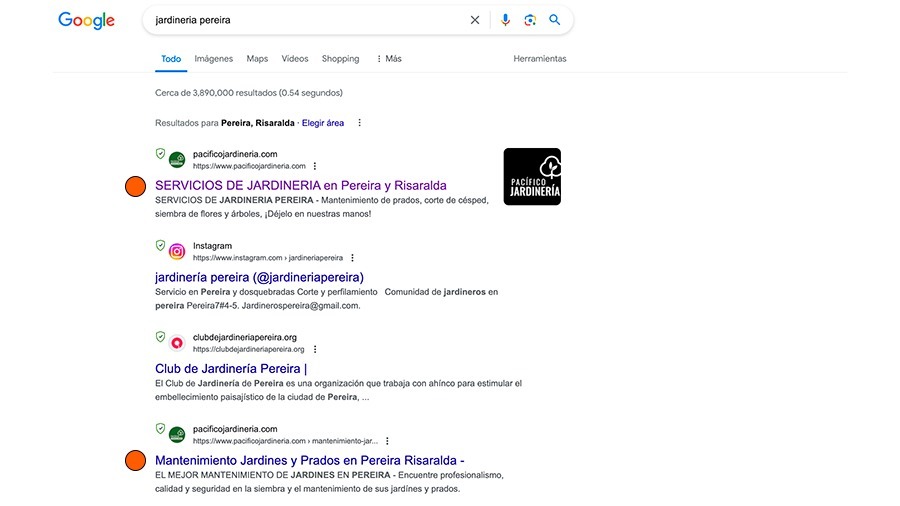Click the Elegir área link
The image size is (900, 506).
coord(323,123)
